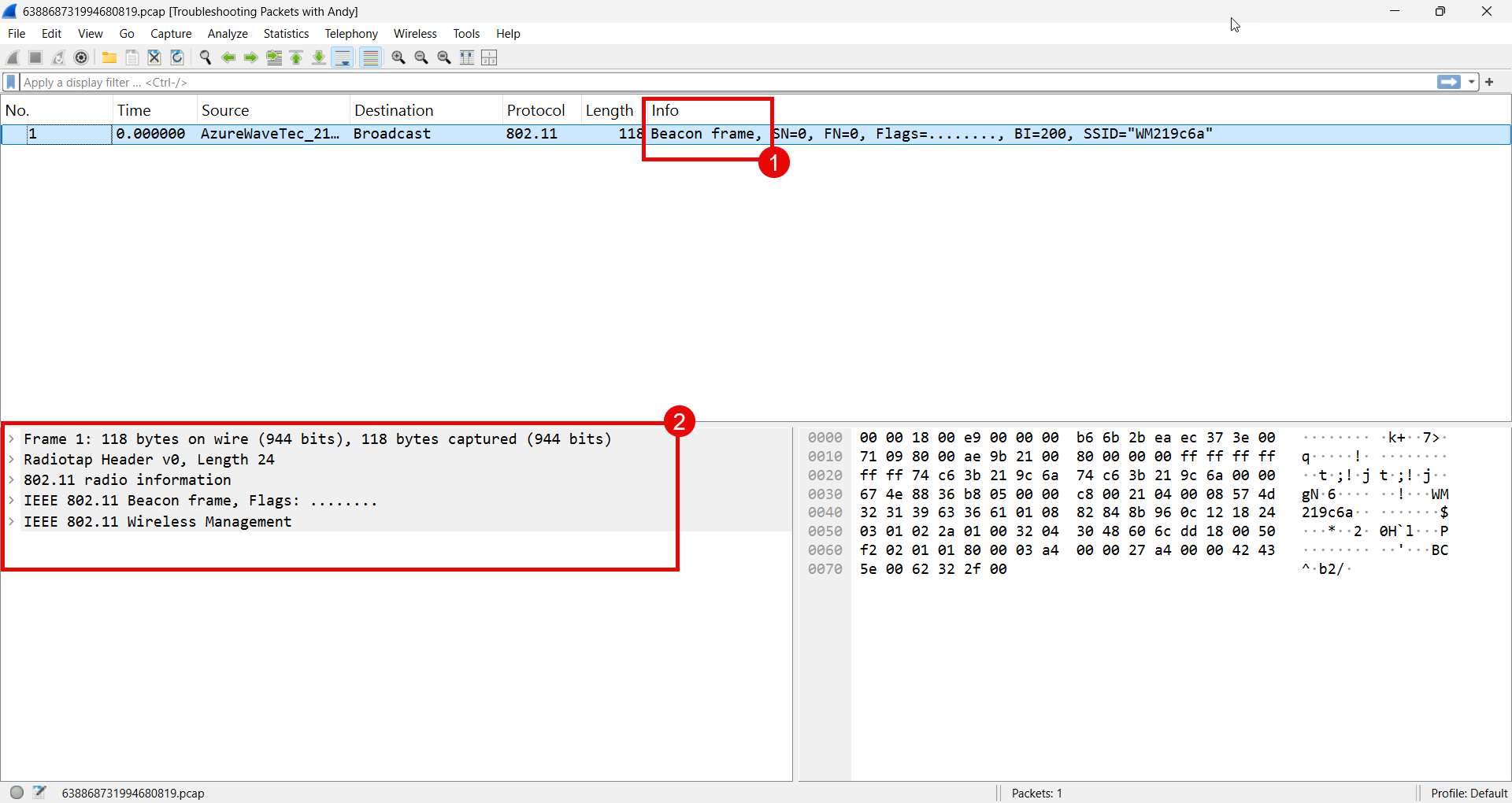Apply the display filter with arrow button
The image size is (1512, 803).
click(1449, 82)
